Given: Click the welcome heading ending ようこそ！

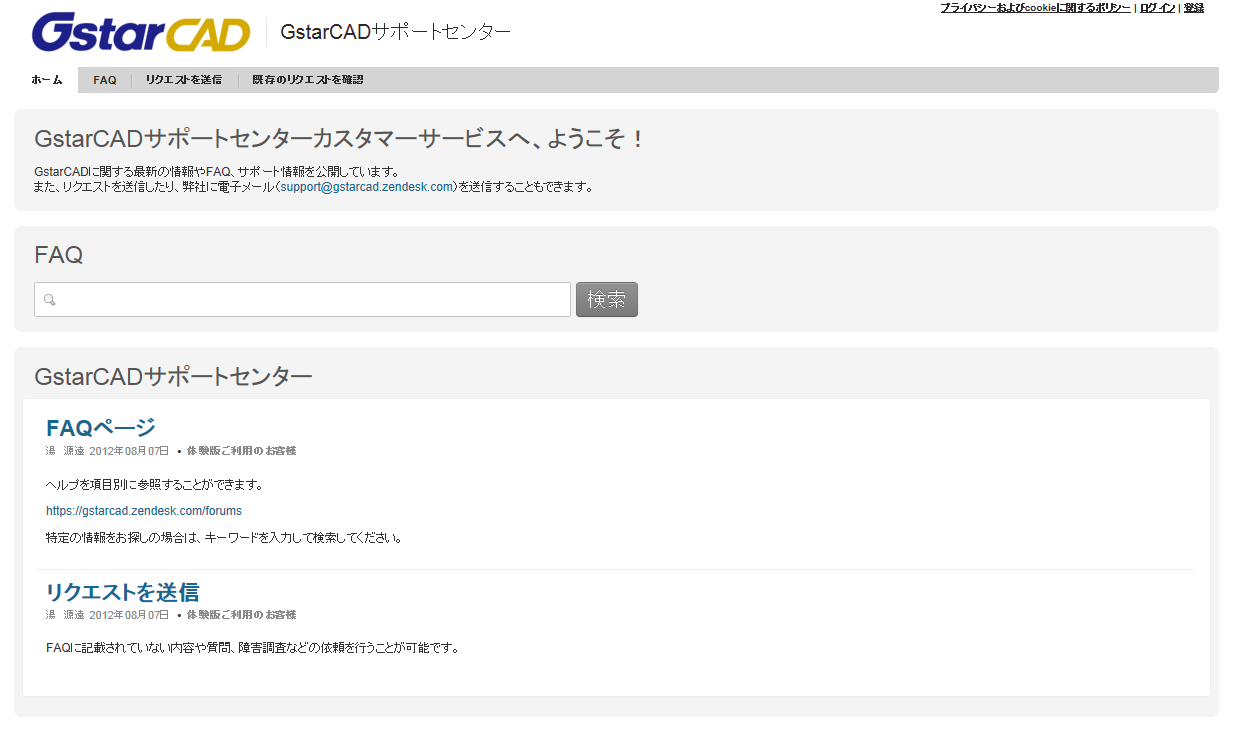Looking at the screenshot, I should (340, 139).
